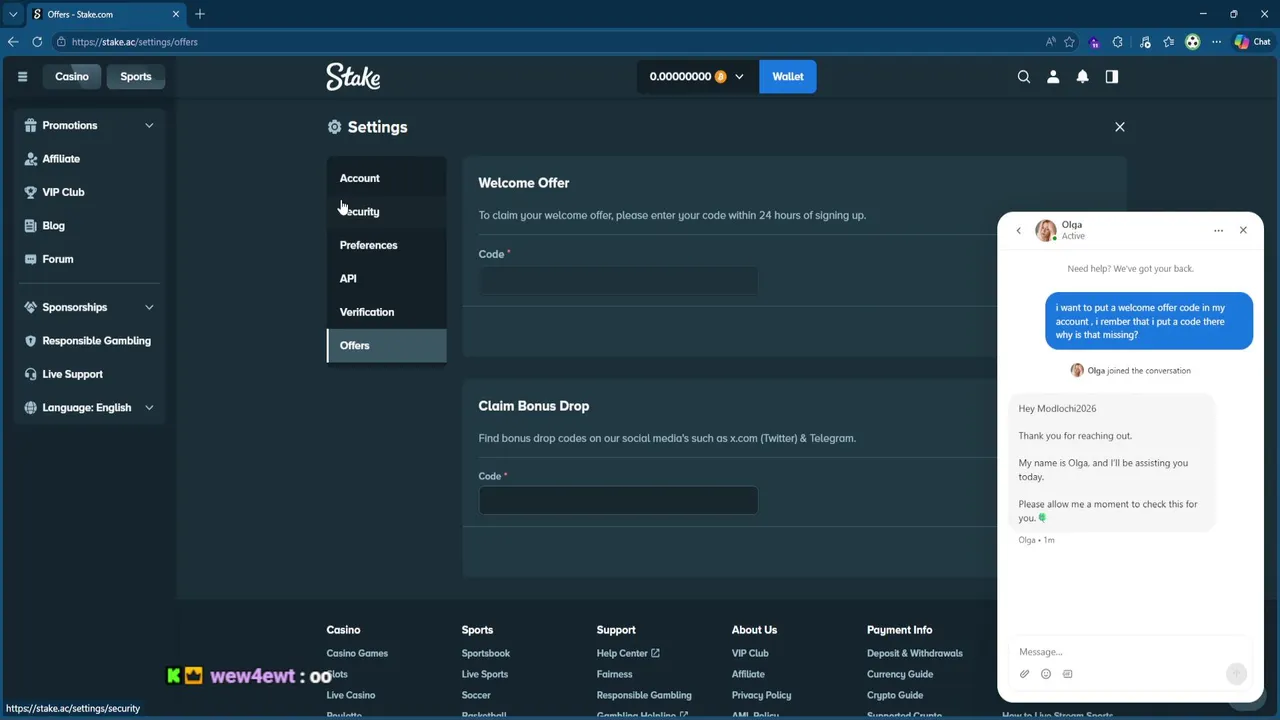This screenshot has width=1280, height=720.
Task: Open the Wallet button
Action: 788,76
